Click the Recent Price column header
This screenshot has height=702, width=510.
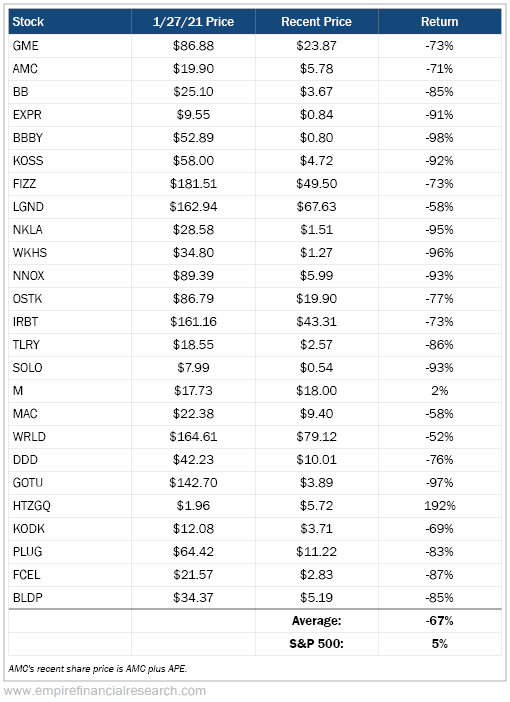tap(316, 21)
